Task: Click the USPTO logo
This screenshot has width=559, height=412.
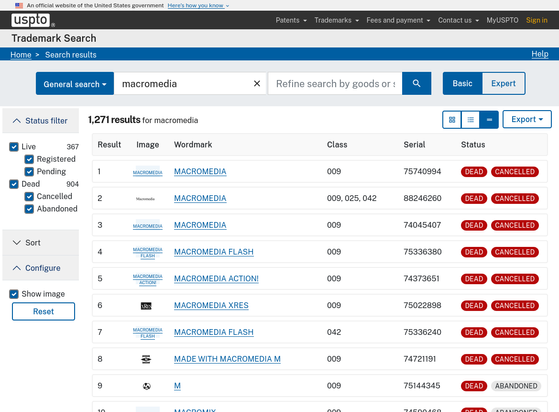Action: coord(30,20)
